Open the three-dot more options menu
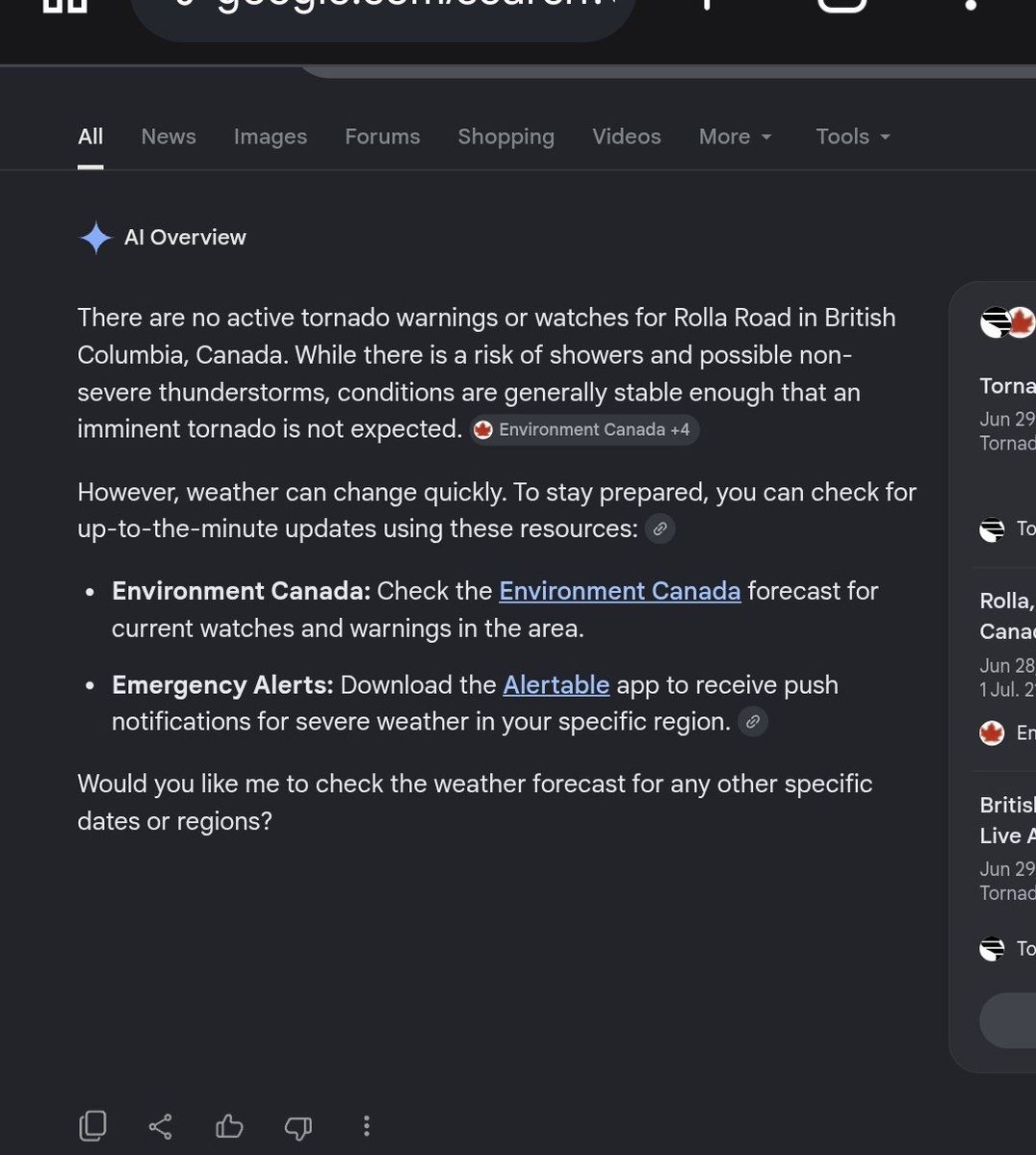1036x1155 pixels. 366,1126
